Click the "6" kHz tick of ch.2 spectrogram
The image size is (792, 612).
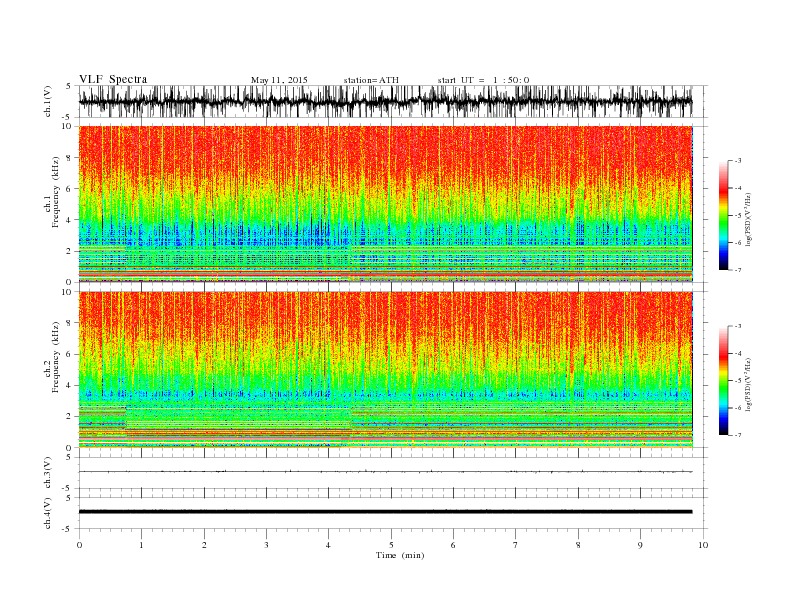(69, 354)
